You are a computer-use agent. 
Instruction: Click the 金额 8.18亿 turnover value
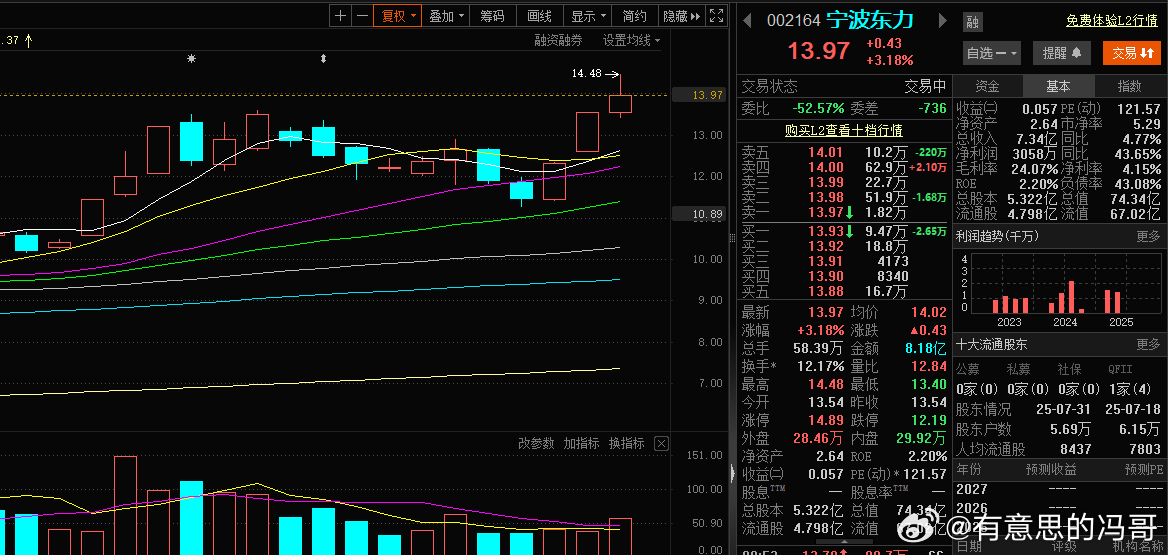click(x=926, y=348)
